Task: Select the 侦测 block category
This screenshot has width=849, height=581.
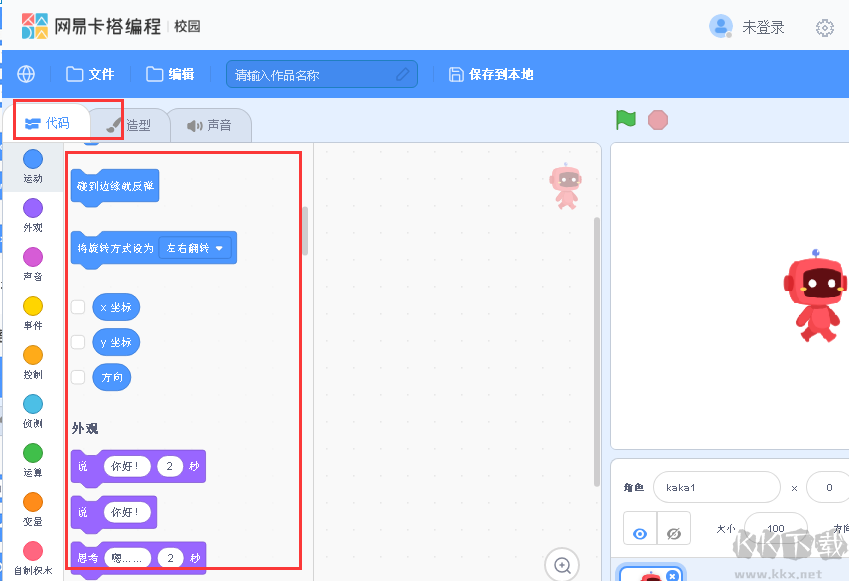Action: click(33, 412)
